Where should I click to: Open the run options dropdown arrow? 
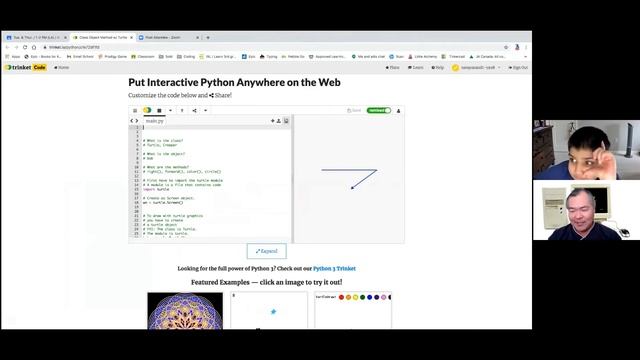pyautogui.click(x=170, y=111)
